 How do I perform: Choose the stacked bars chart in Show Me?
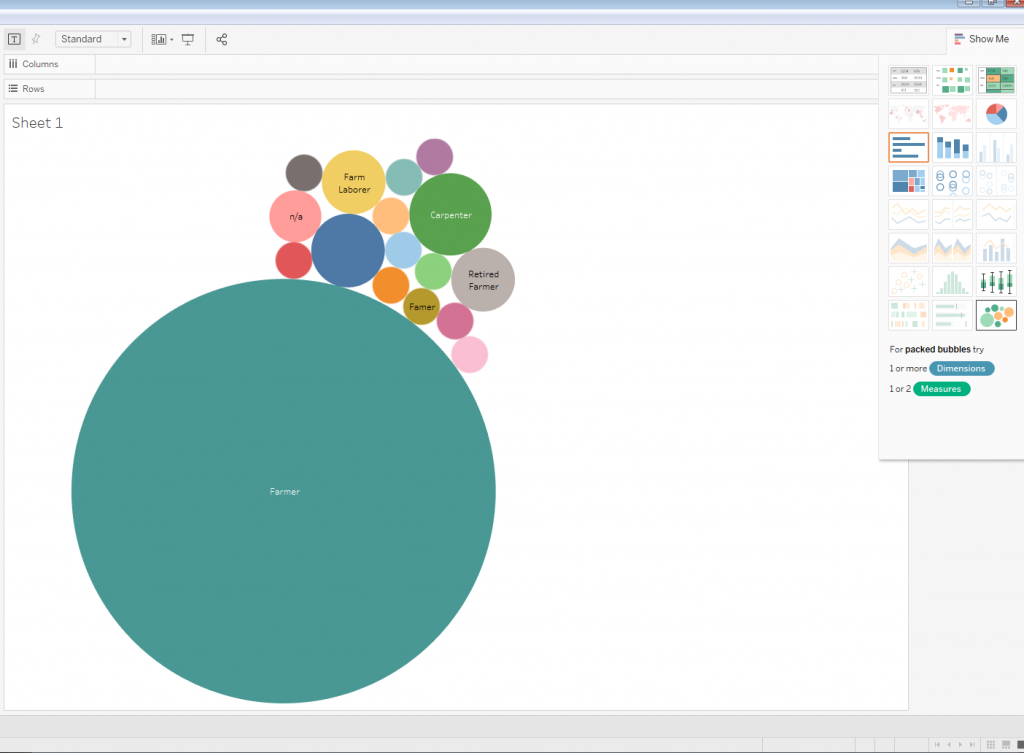coord(952,147)
